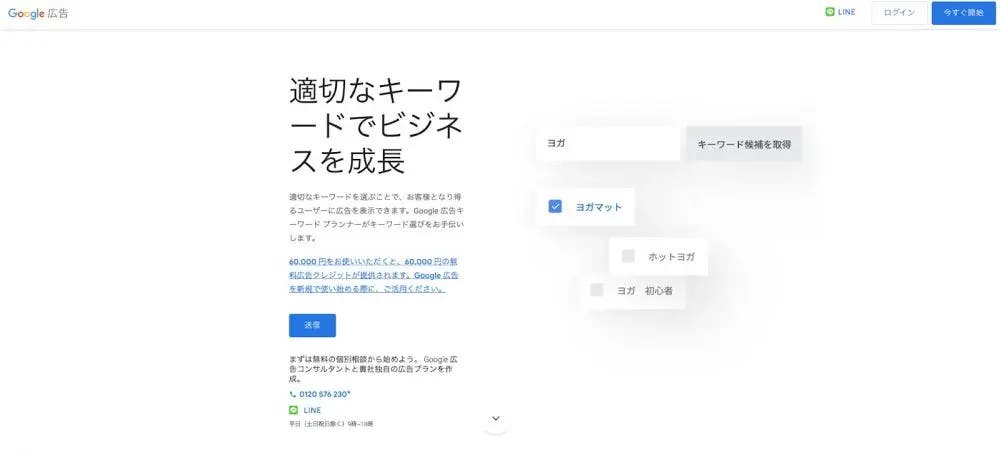
Task: Expand page with the down chevron button
Action: (x=496, y=419)
